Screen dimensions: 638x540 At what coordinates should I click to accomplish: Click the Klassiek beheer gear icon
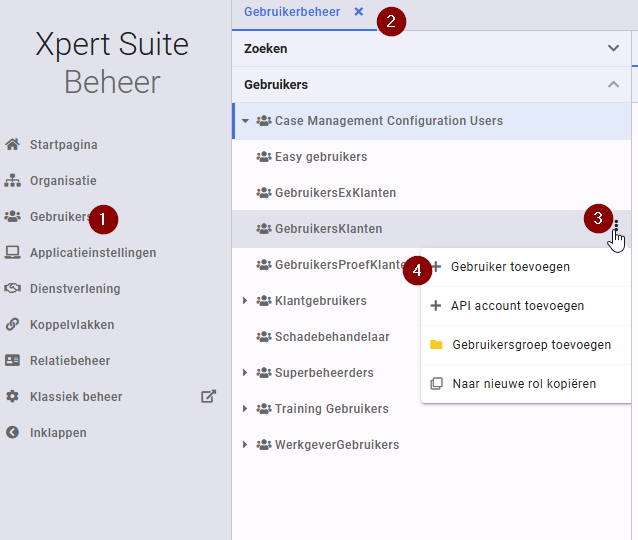tap(12, 396)
